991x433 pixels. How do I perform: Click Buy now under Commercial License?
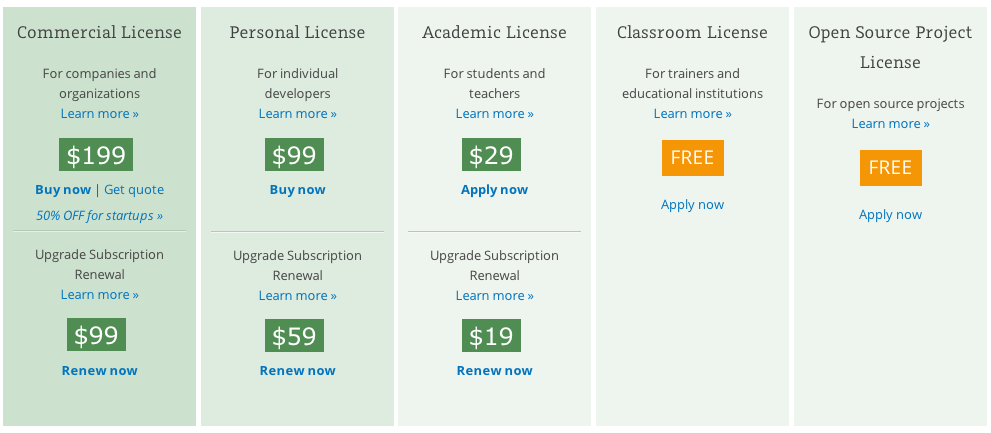63,190
